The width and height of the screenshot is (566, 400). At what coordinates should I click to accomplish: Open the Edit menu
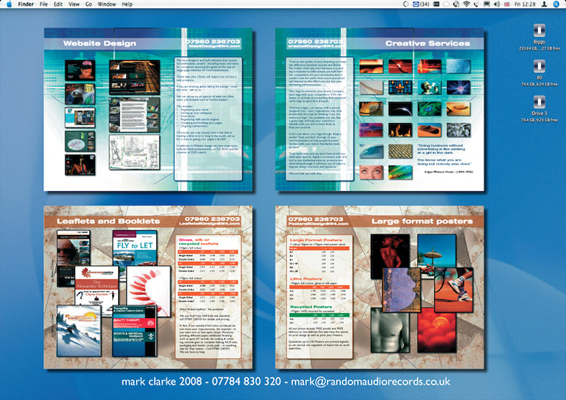(58, 4)
